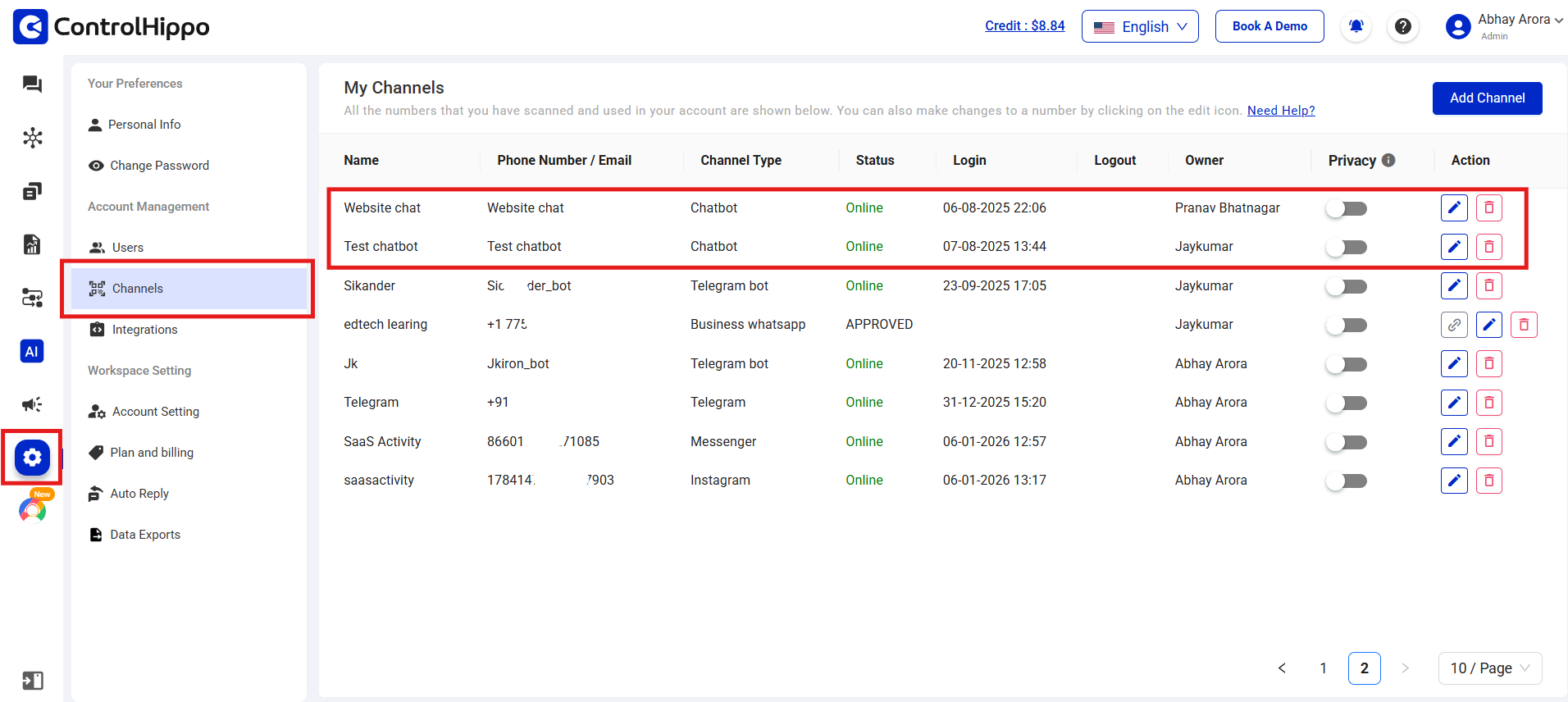Open the Need Help? link

(x=1280, y=111)
